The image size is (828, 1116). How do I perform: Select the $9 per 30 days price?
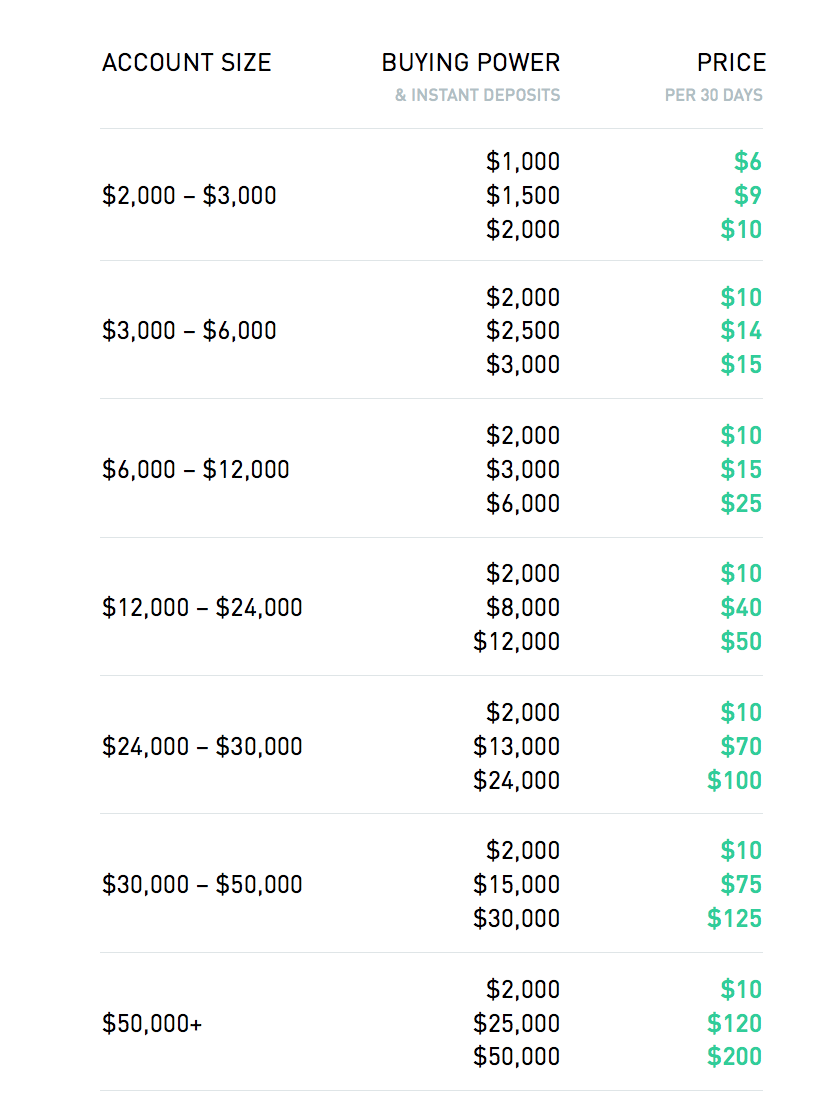747,195
